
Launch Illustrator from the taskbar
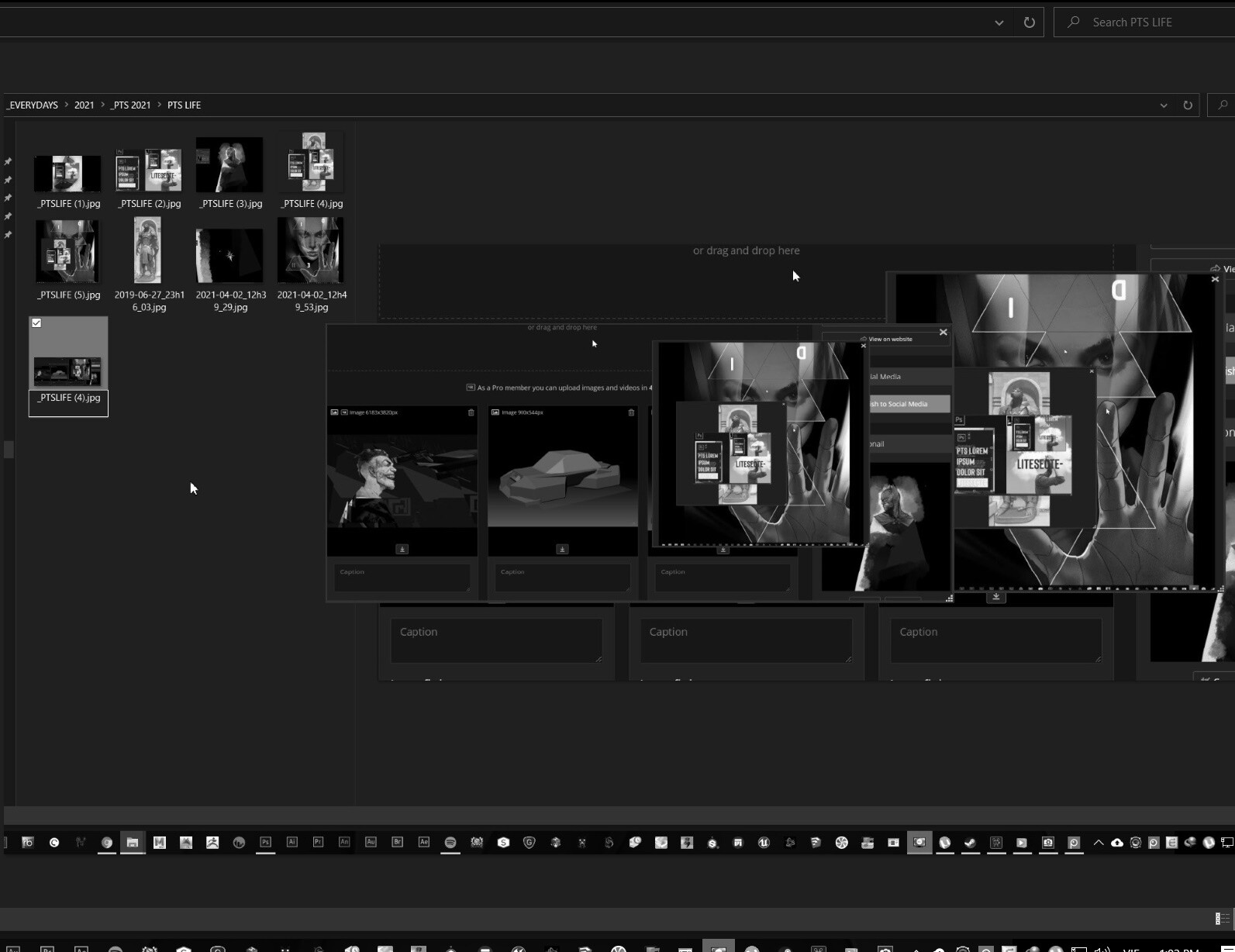pyautogui.click(x=292, y=842)
